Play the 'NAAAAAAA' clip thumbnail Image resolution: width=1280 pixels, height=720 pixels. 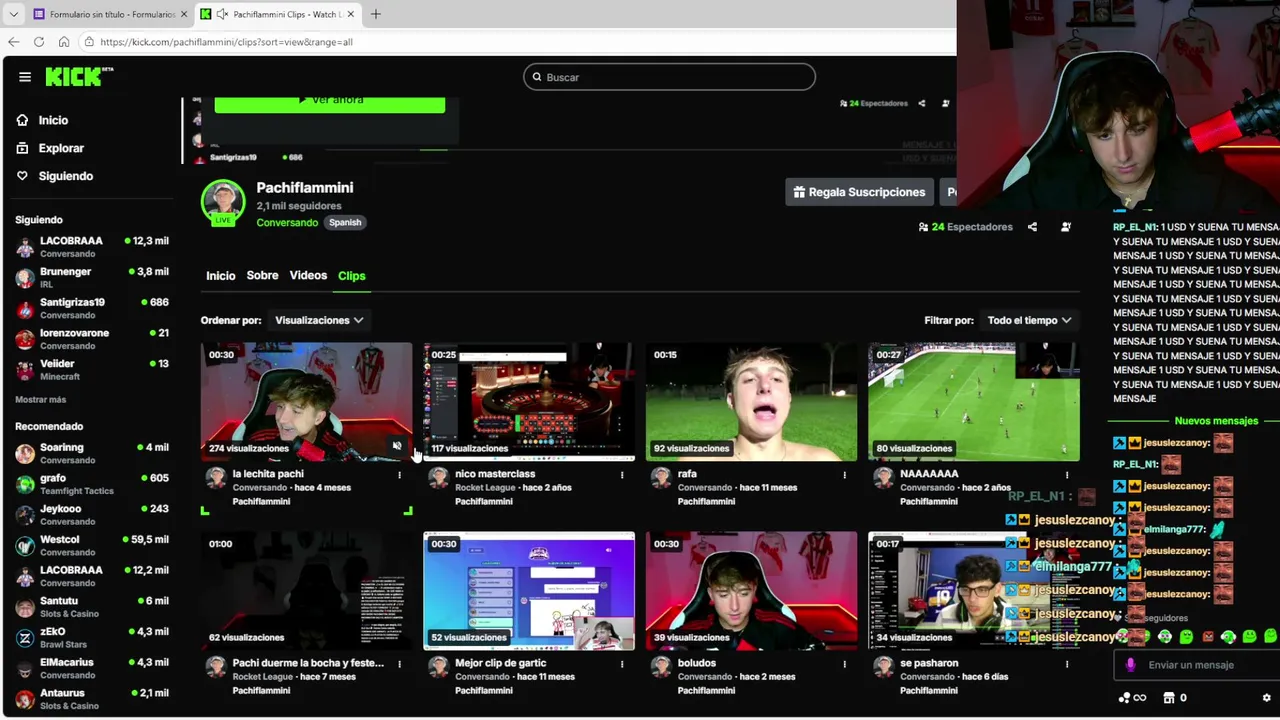tap(974, 401)
